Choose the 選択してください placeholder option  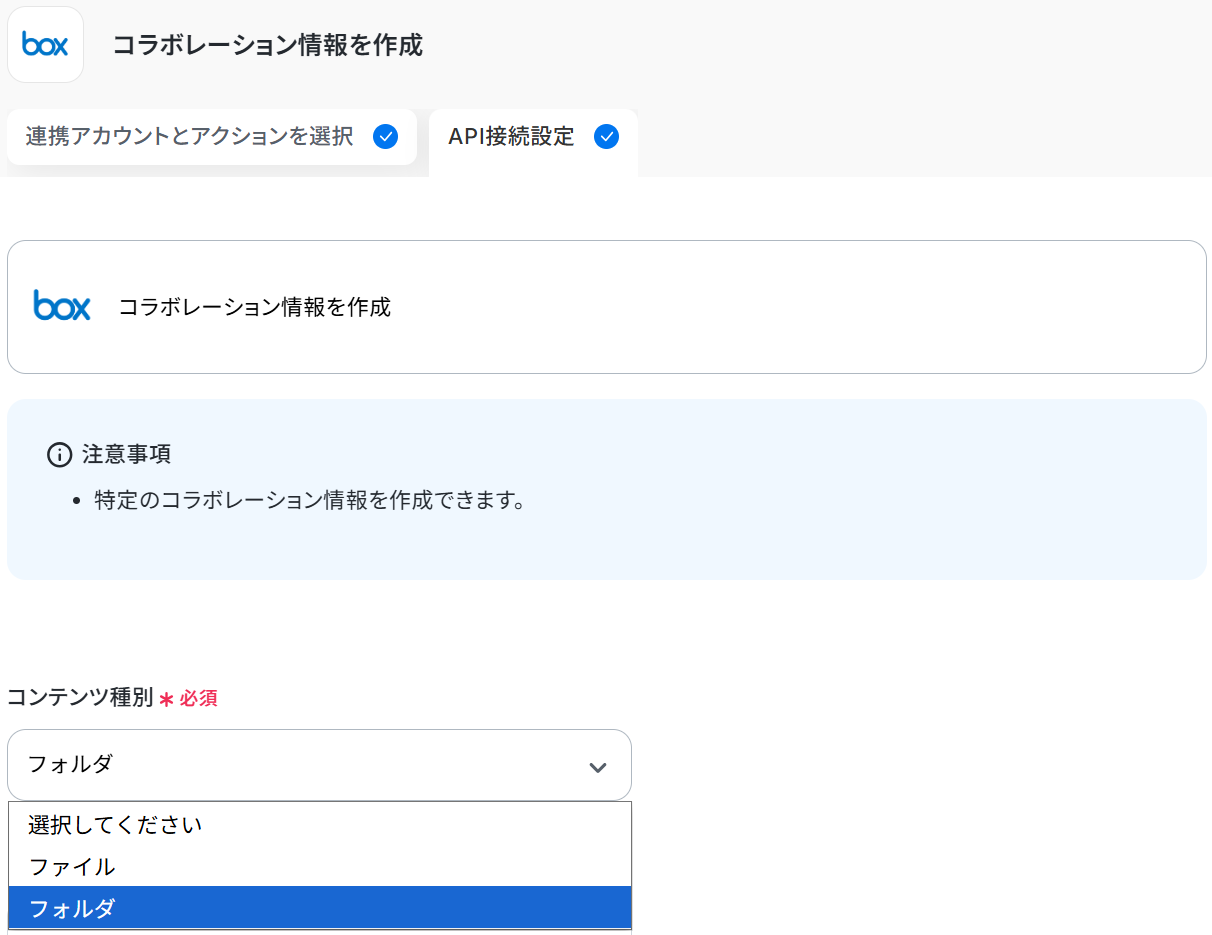pyautogui.click(x=115, y=825)
